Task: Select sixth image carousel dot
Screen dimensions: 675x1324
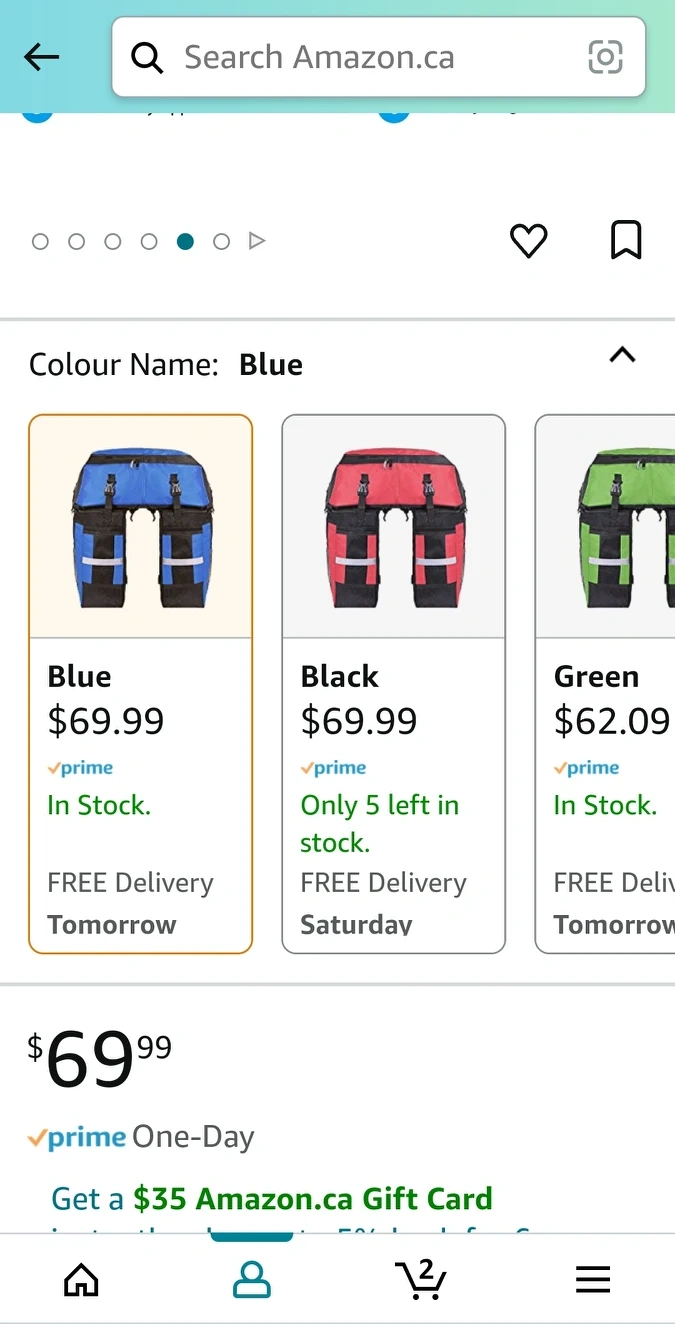Action: (x=222, y=241)
